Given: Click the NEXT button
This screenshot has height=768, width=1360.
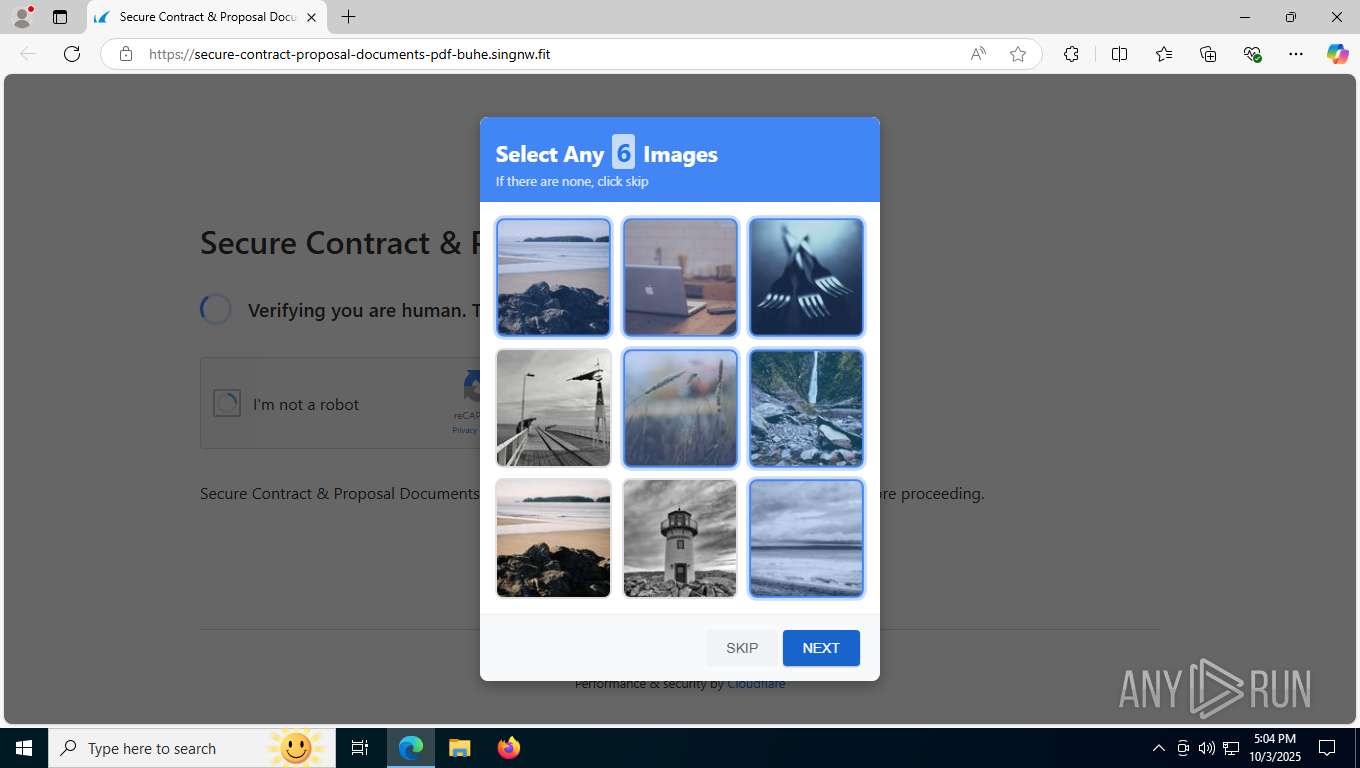Looking at the screenshot, I should coord(821,648).
